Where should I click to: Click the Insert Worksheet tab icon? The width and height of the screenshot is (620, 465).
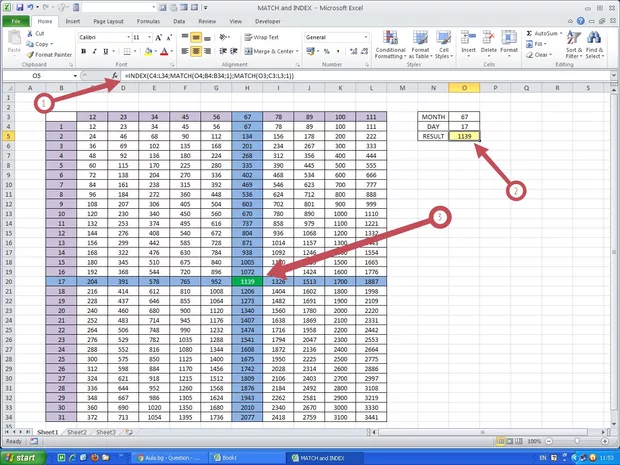coord(129,432)
